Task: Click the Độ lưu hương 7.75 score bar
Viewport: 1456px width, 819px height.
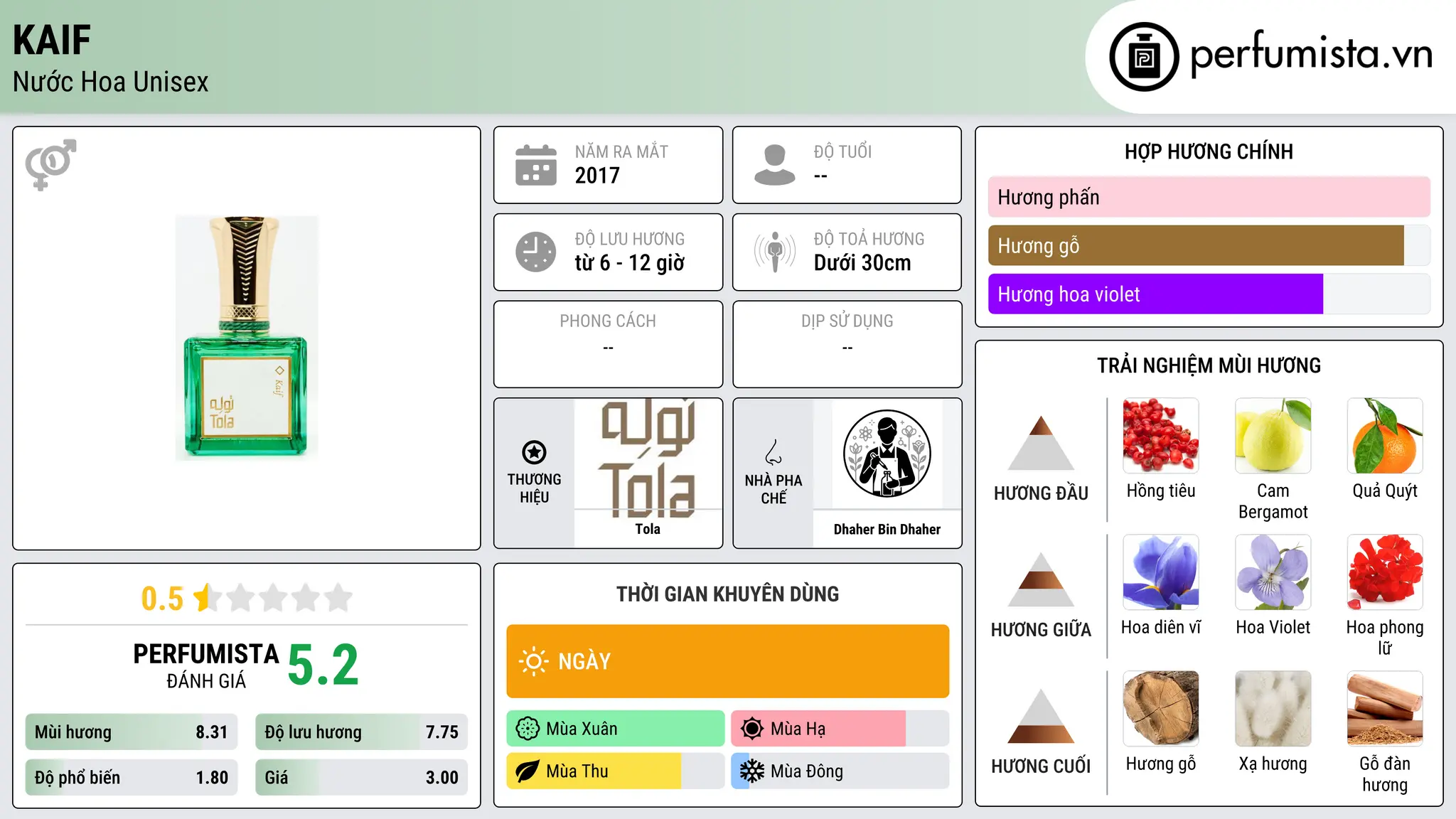Action: tap(361, 732)
